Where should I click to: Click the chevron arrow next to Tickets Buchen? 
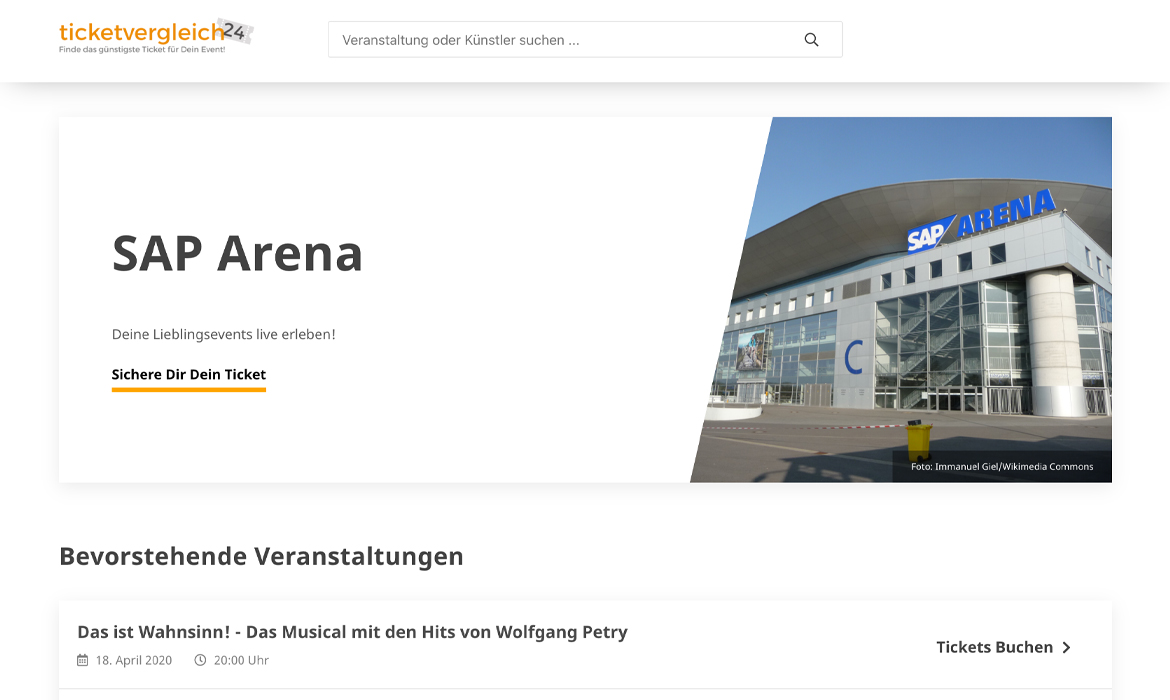coord(1066,648)
